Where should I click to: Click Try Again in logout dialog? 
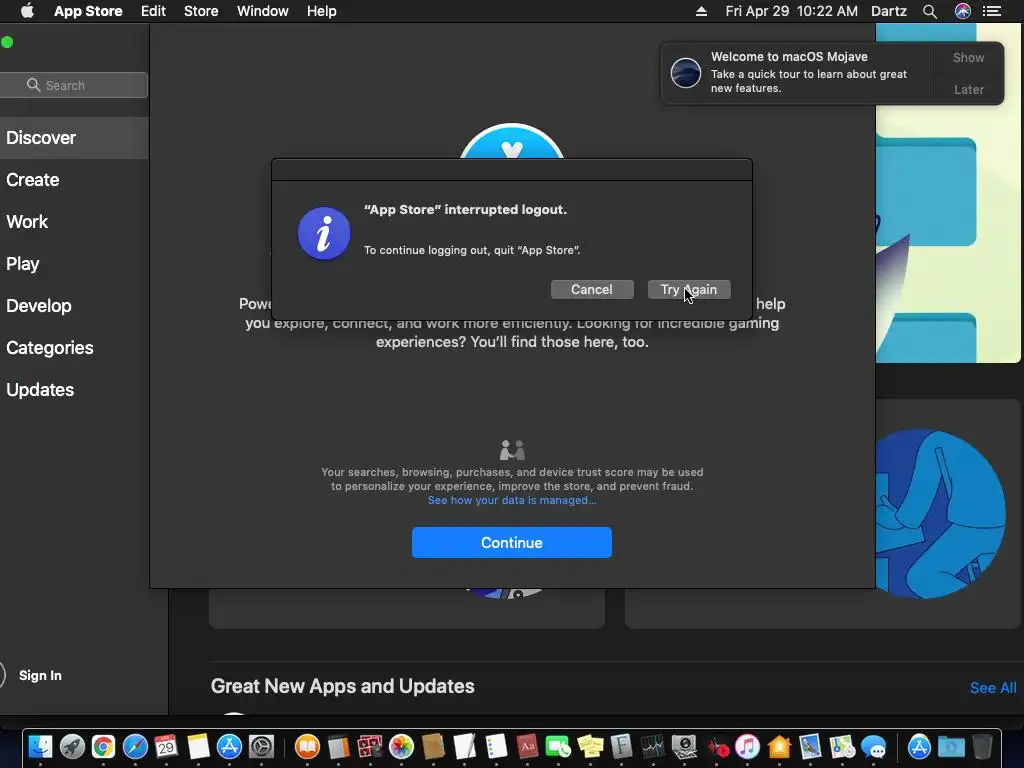tap(689, 289)
